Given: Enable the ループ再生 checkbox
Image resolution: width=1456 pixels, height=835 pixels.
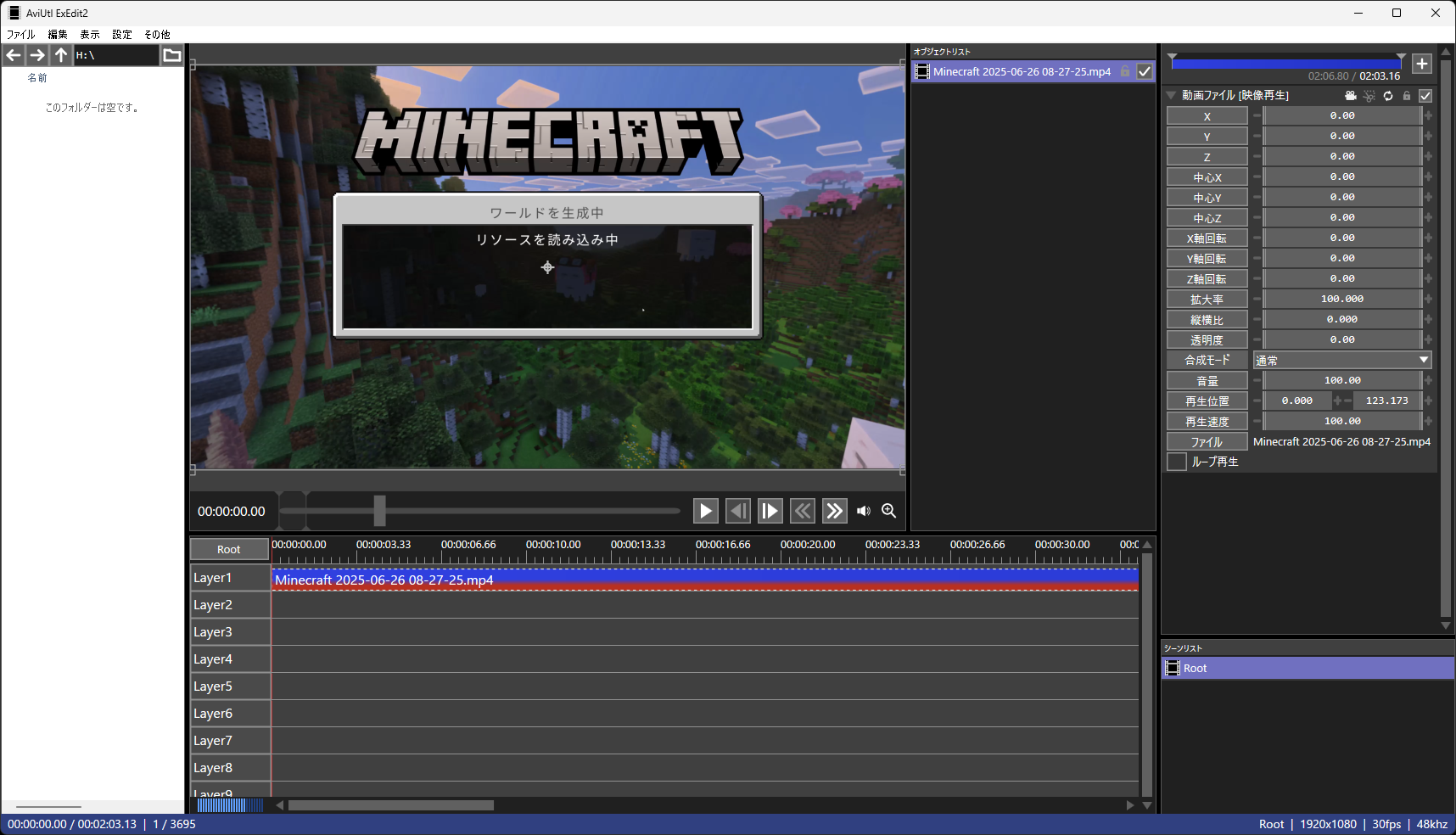Looking at the screenshot, I should (1177, 462).
